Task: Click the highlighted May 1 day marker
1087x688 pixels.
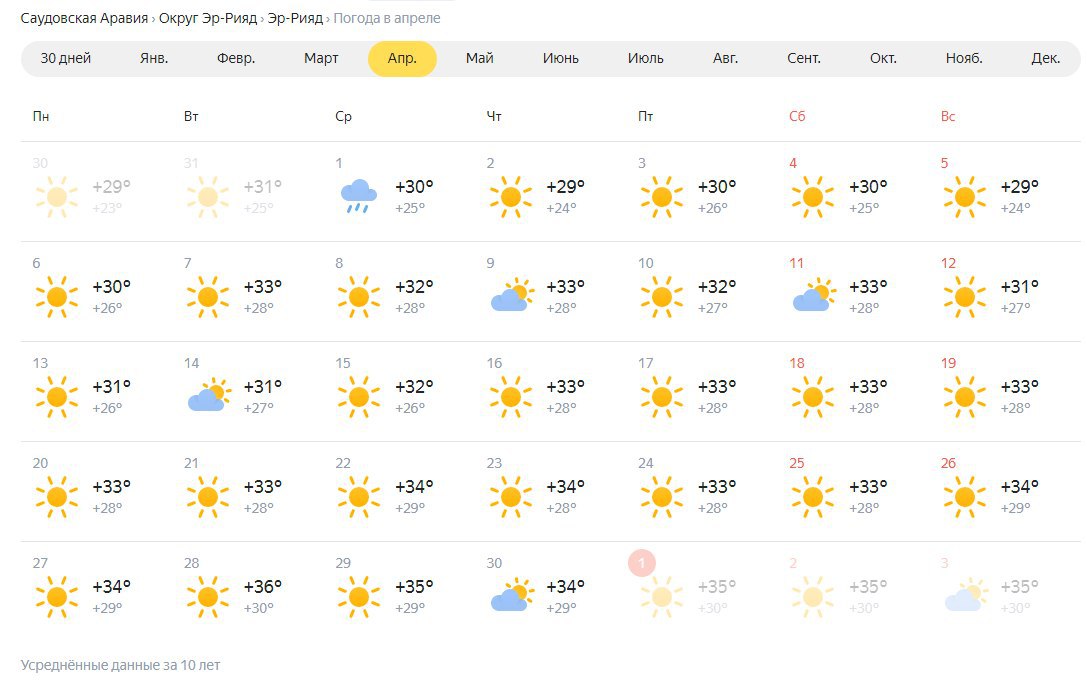Action: (x=642, y=562)
